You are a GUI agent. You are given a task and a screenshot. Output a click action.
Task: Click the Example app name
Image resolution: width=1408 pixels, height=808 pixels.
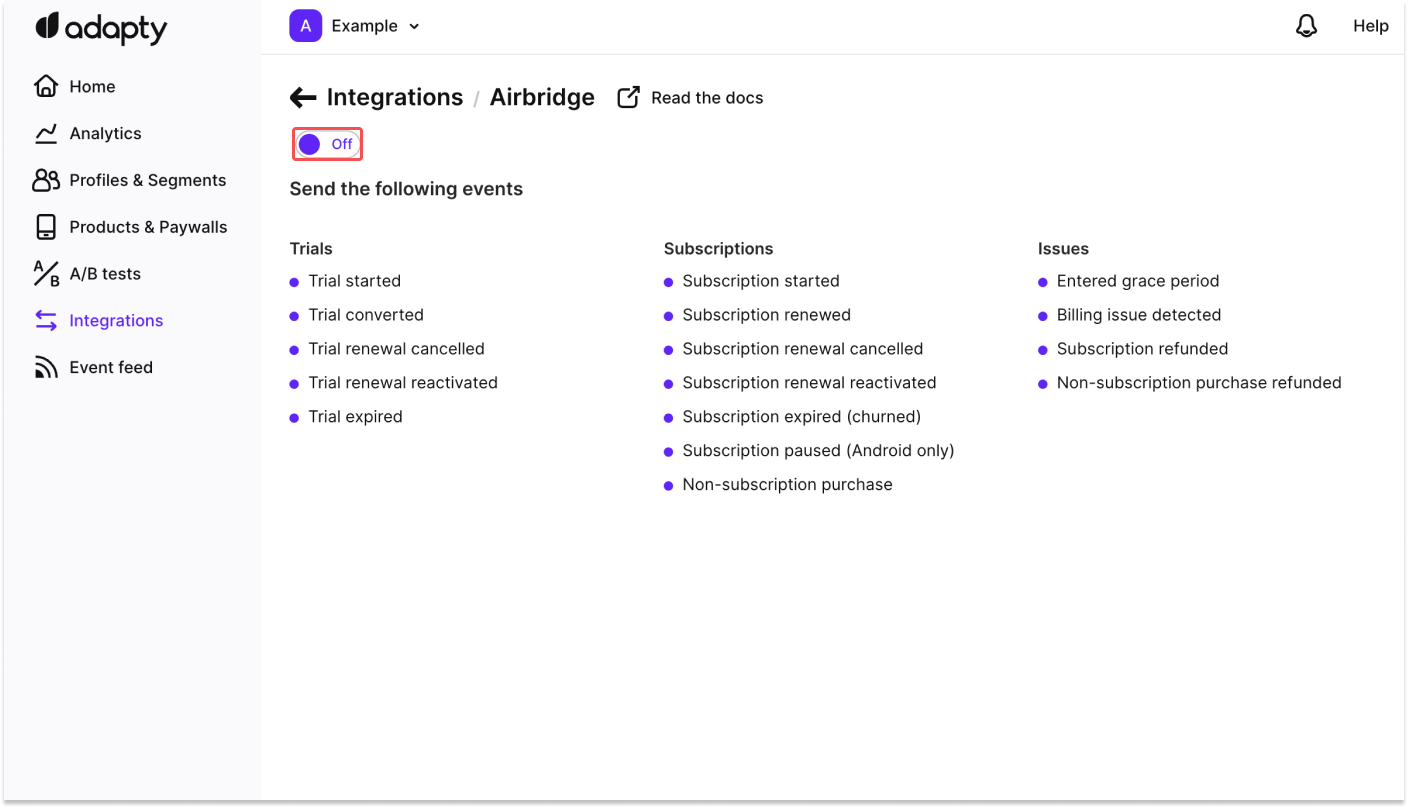tap(364, 26)
